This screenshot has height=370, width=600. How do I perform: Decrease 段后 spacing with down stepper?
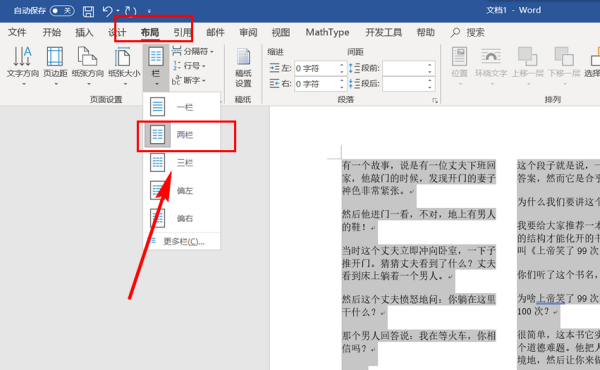430,87
